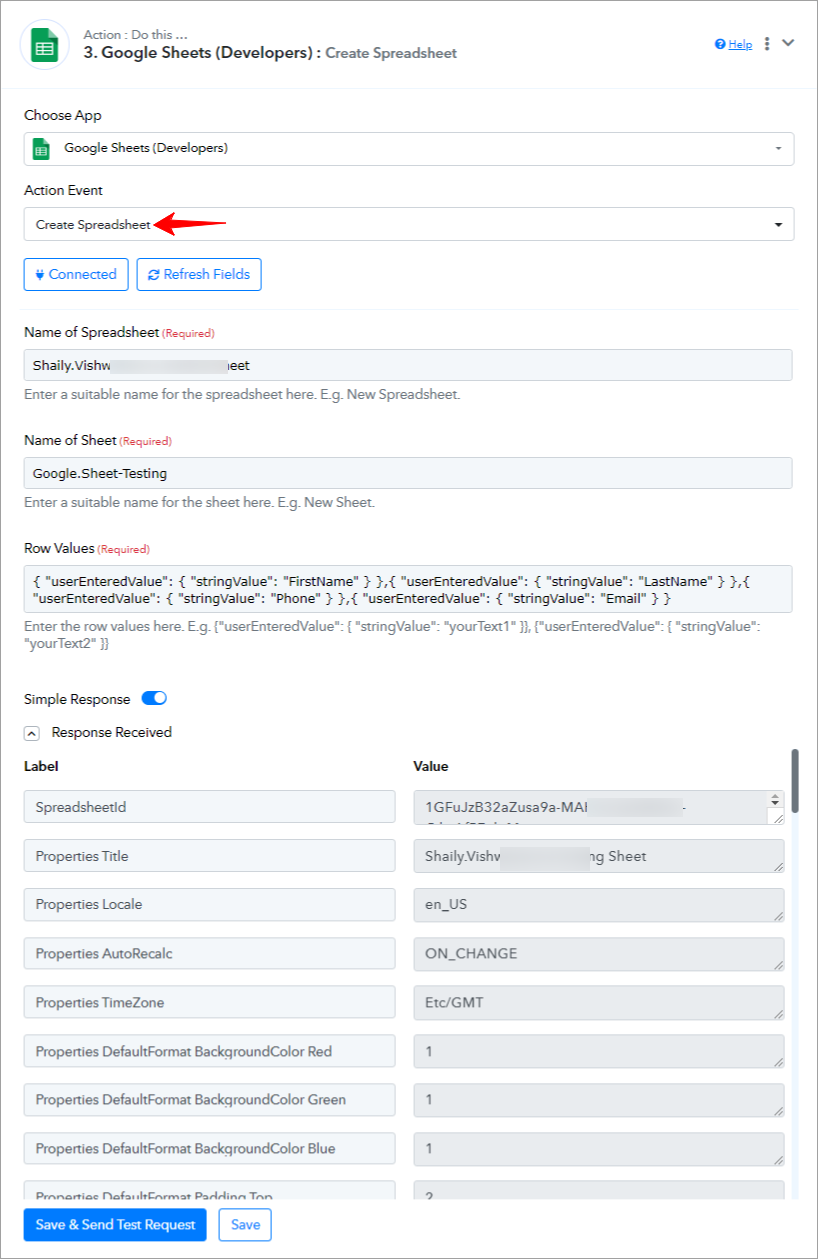Viewport: 818px width, 1259px height.
Task: Click the SpreadsheetId value stepper arrows
Action: pos(775,800)
